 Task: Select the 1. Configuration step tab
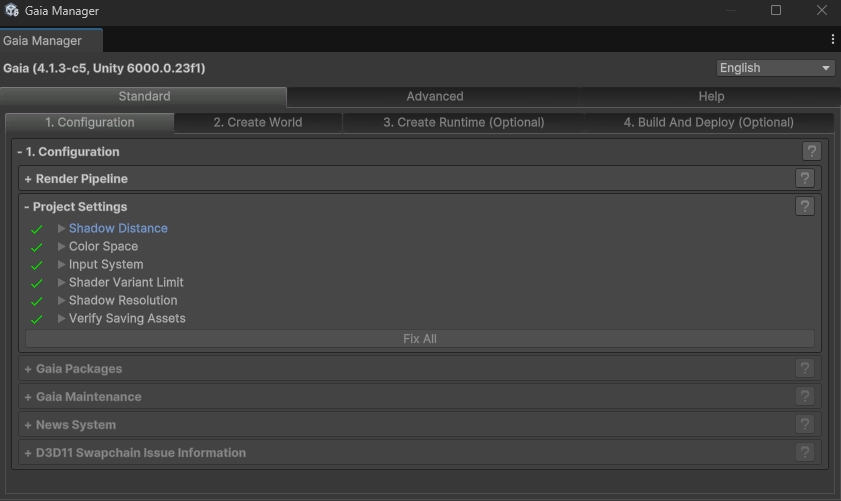point(90,122)
